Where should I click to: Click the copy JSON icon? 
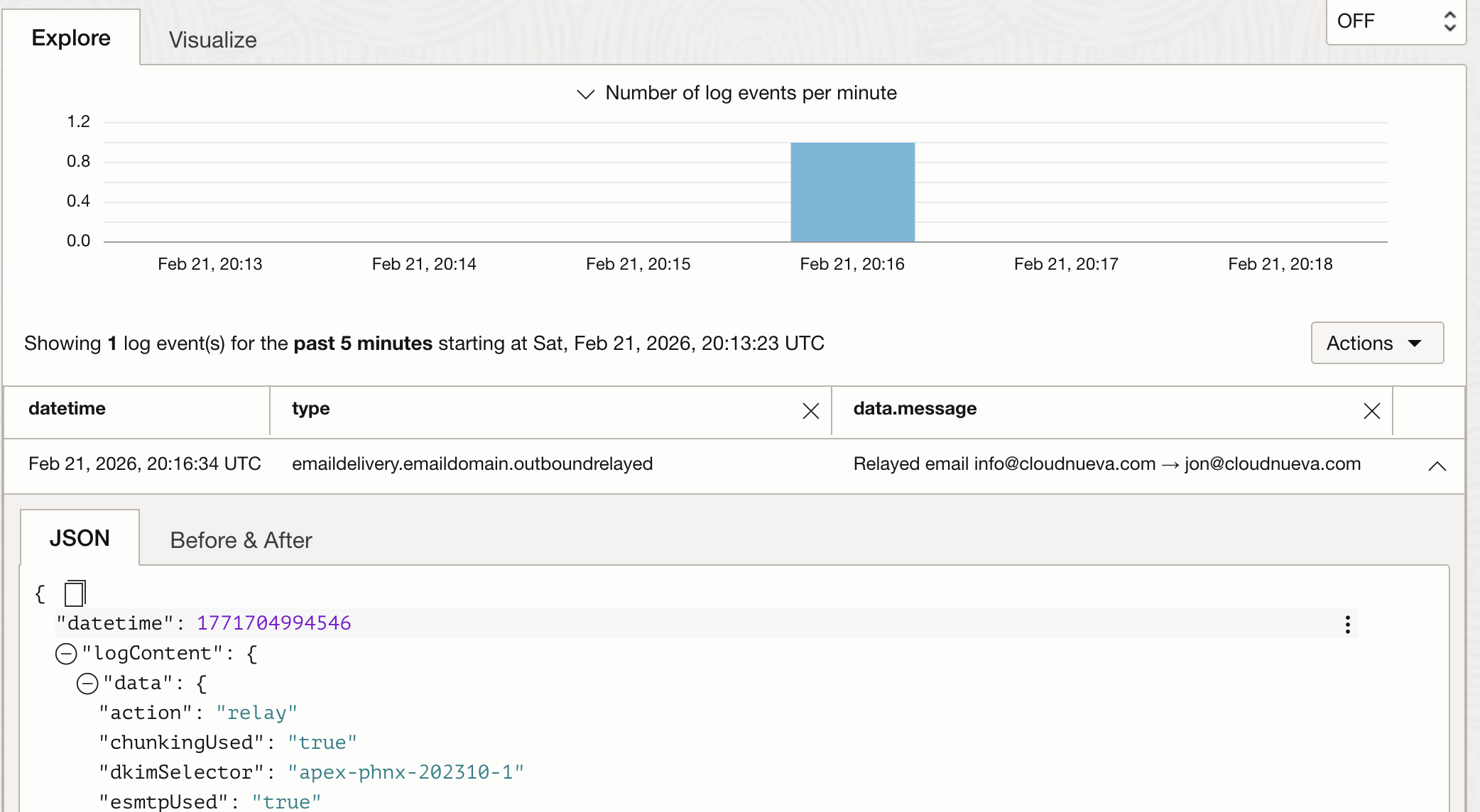[x=74, y=593]
